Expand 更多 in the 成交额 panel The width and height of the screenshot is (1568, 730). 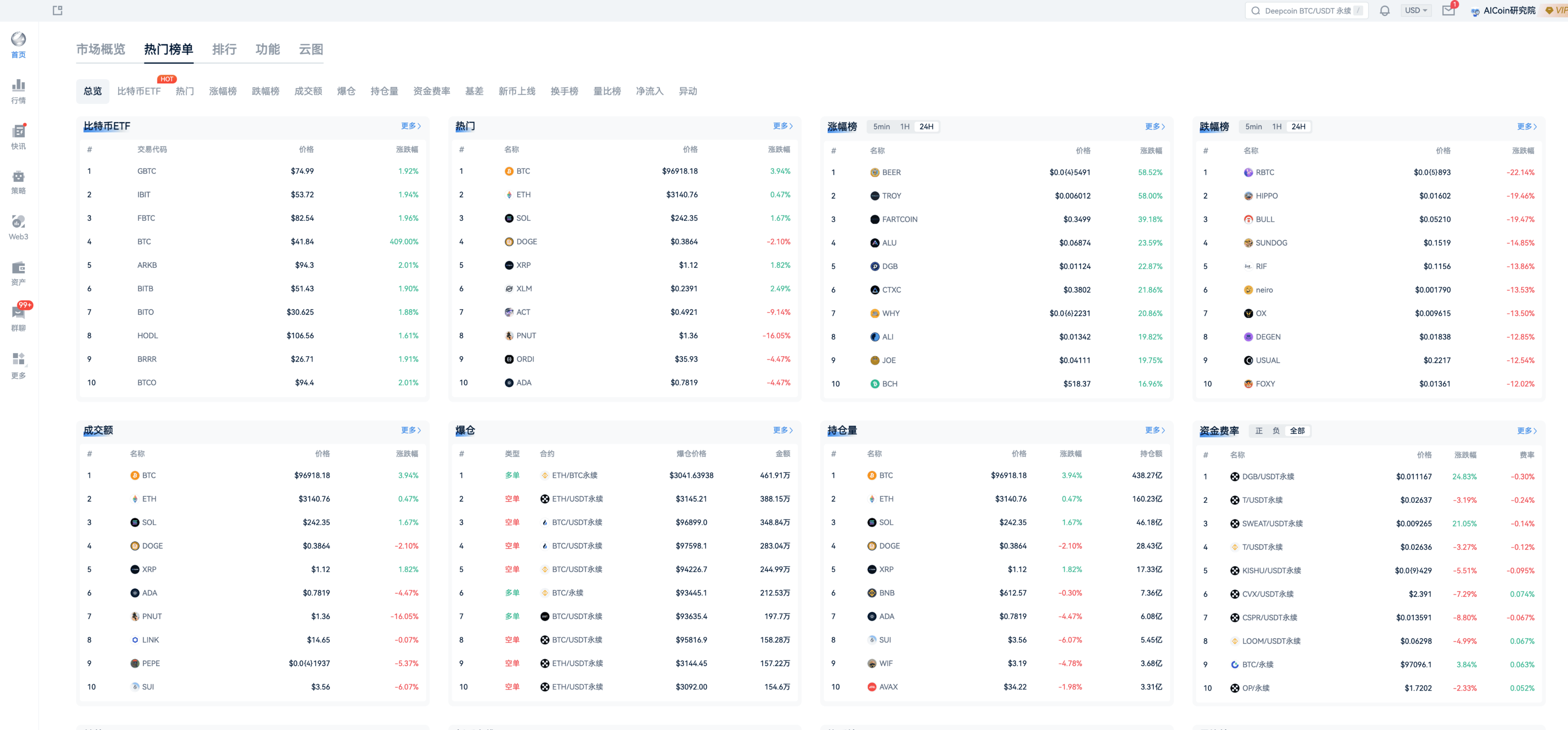(x=411, y=431)
